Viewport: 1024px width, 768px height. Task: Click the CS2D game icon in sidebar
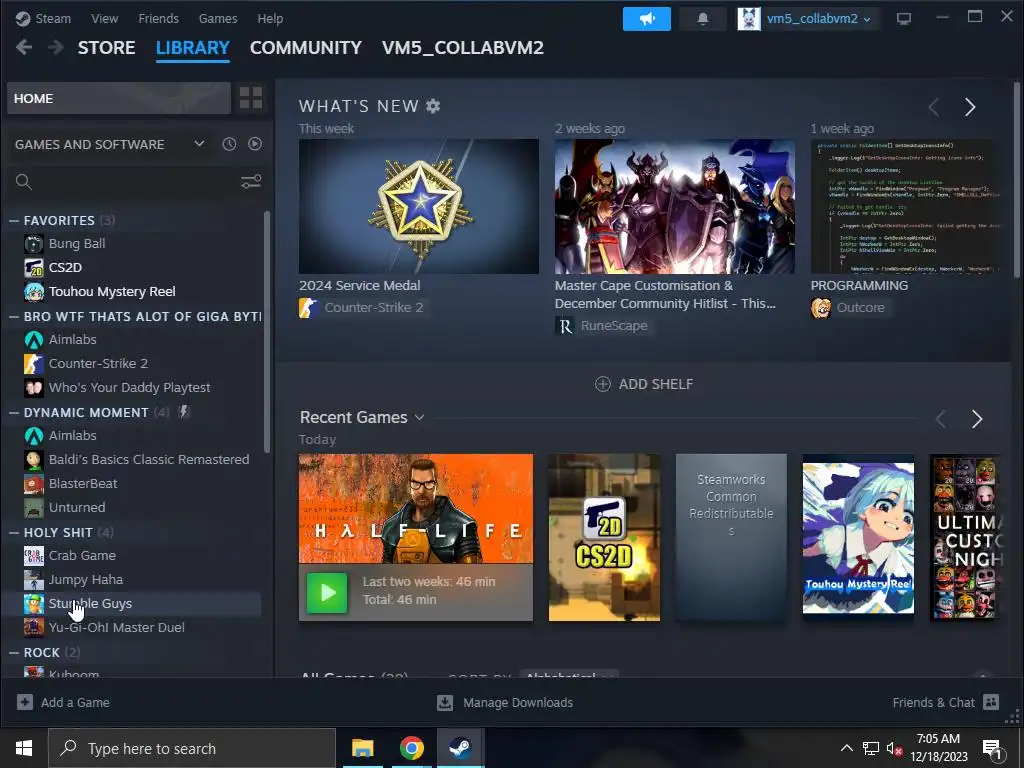[x=34, y=268]
